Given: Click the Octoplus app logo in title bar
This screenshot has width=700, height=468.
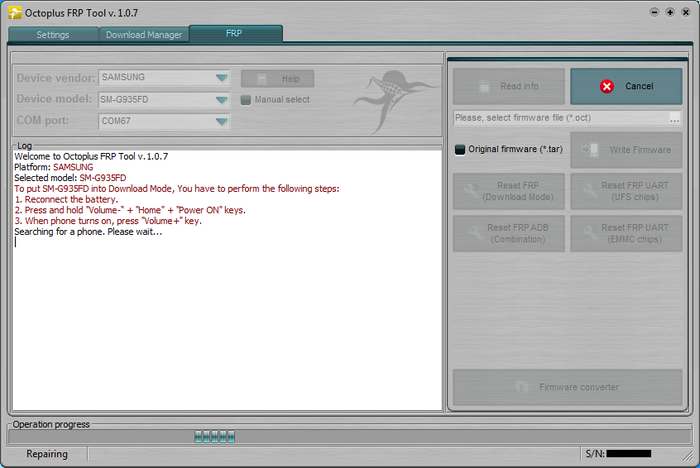Looking at the screenshot, I should [14, 12].
